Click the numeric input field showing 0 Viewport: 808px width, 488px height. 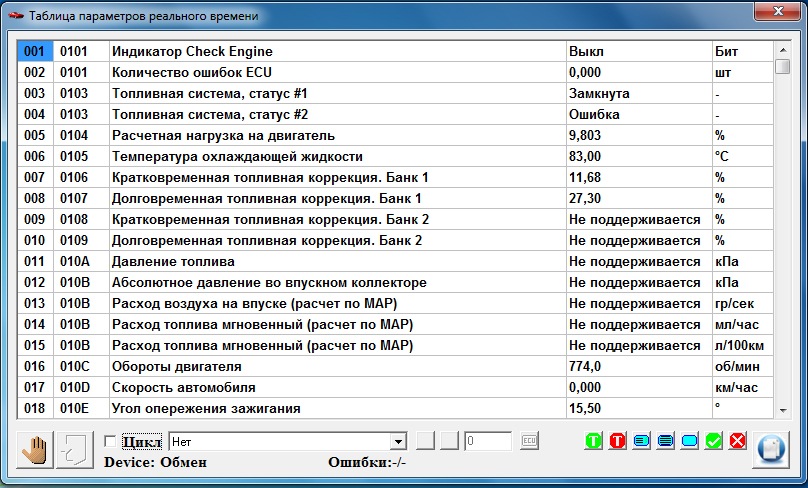pyautogui.click(x=488, y=441)
